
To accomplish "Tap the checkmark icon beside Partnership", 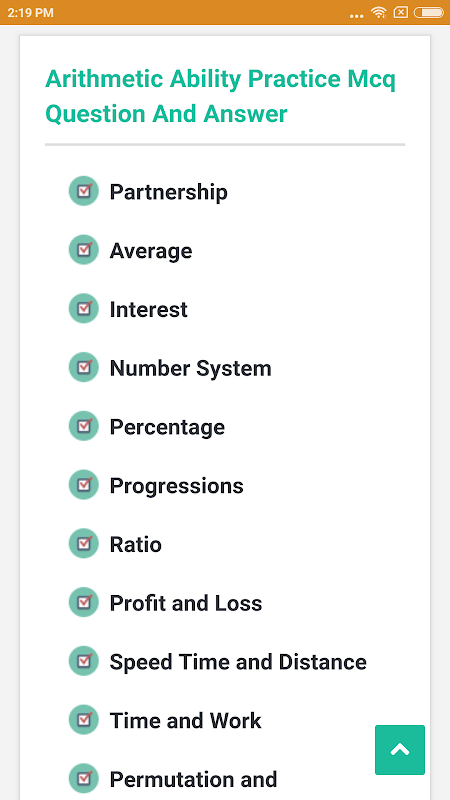I will coord(84,191).
